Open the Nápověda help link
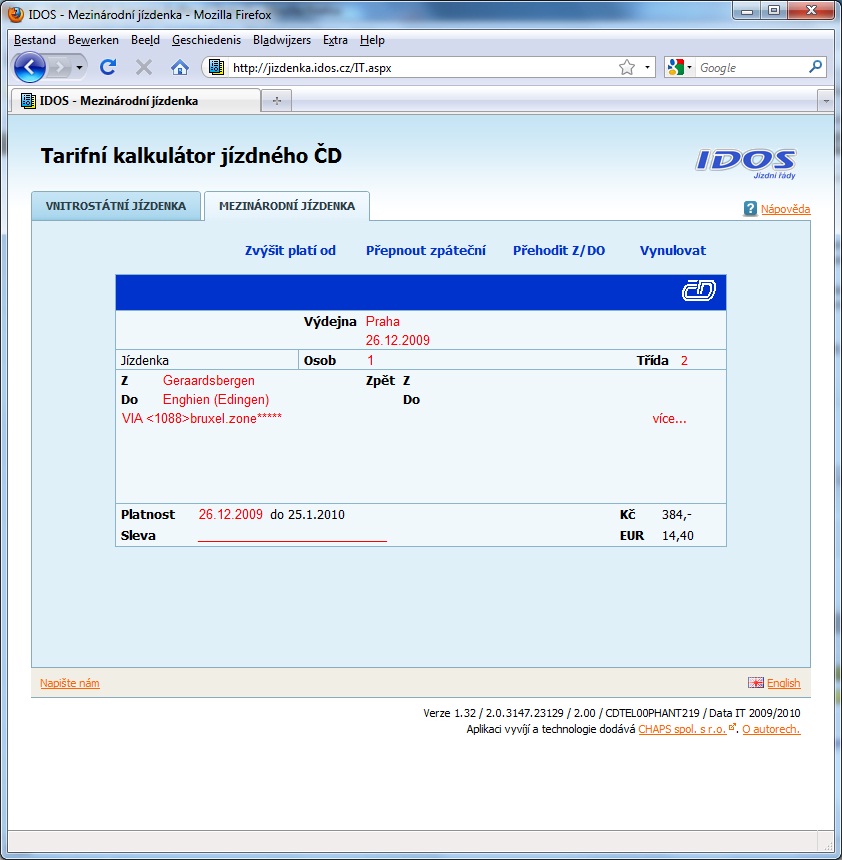This screenshot has height=860, width=842. tap(785, 209)
